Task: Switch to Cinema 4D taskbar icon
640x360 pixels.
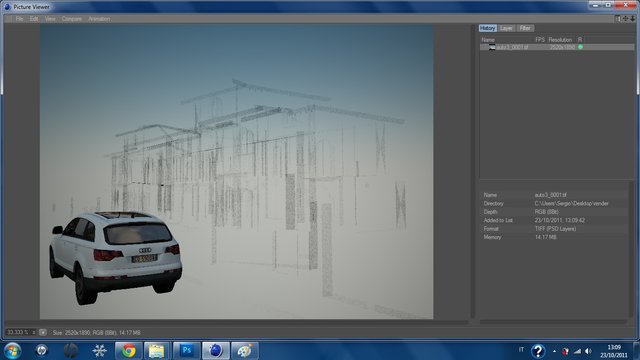Action: 216,351
